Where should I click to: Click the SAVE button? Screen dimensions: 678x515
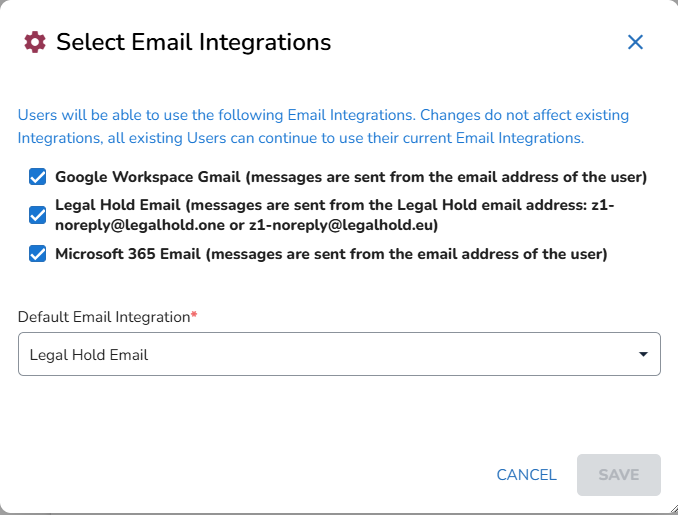point(618,475)
